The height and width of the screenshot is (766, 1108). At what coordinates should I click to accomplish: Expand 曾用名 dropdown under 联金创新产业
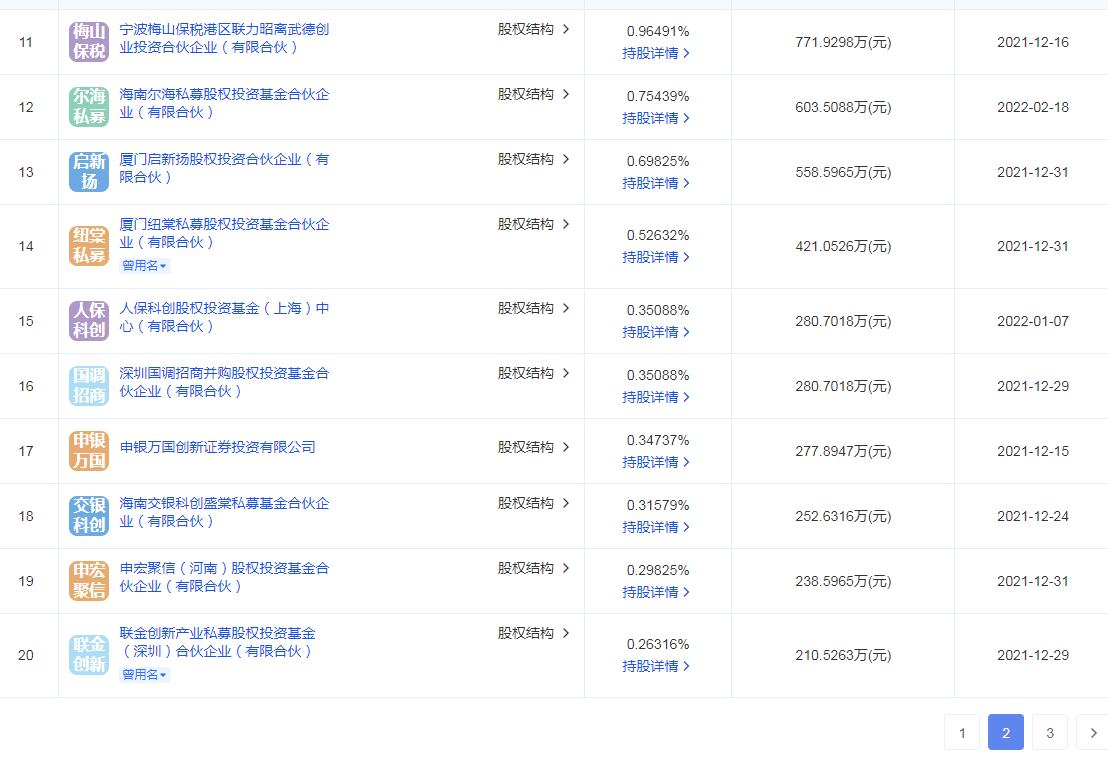(x=145, y=675)
